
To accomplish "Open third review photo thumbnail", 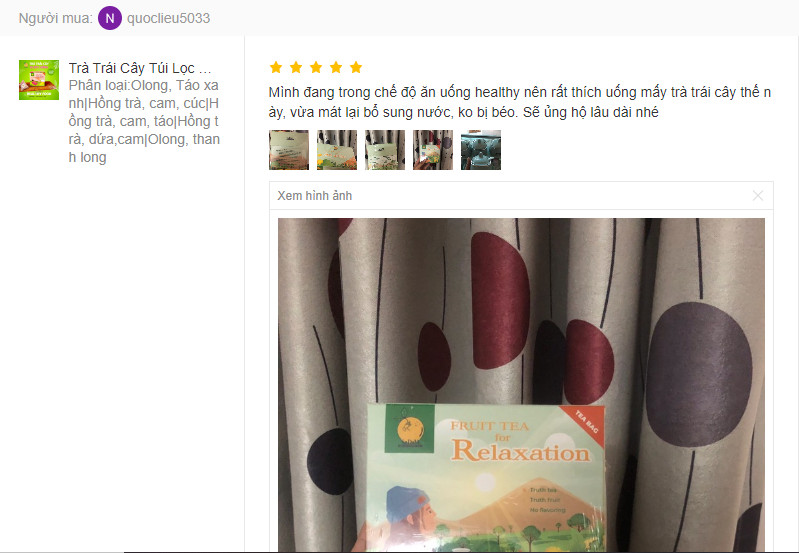I will tap(385, 150).
